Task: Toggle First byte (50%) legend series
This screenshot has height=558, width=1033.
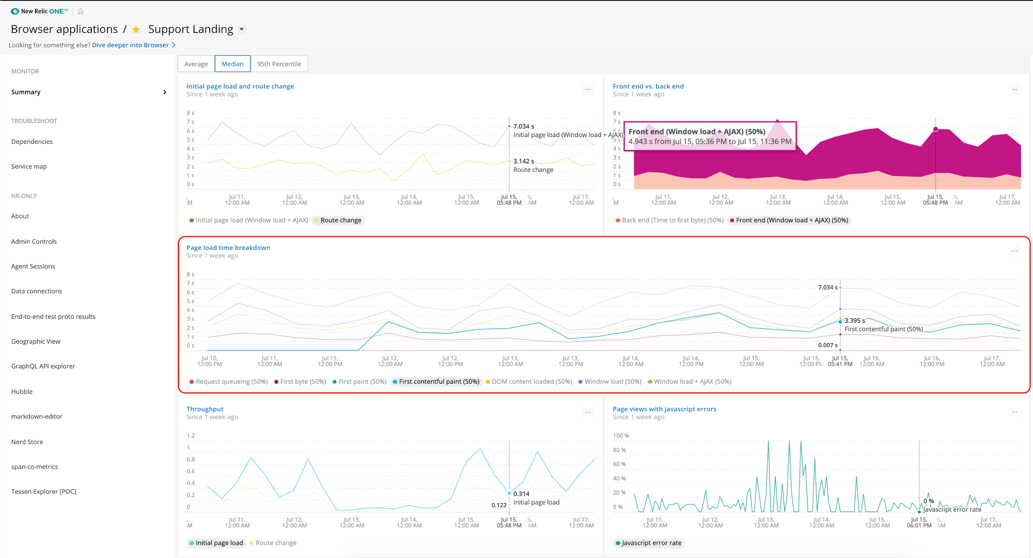Action: pos(300,382)
